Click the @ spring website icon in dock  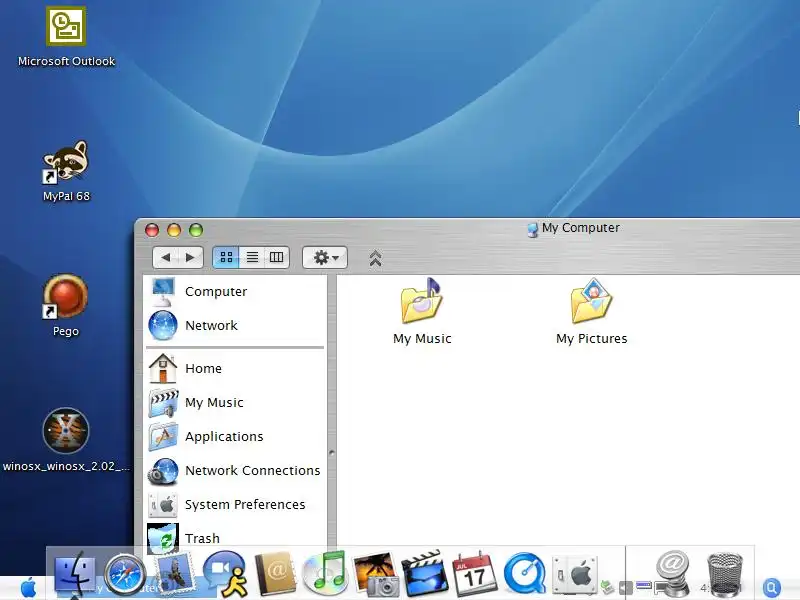click(672, 573)
